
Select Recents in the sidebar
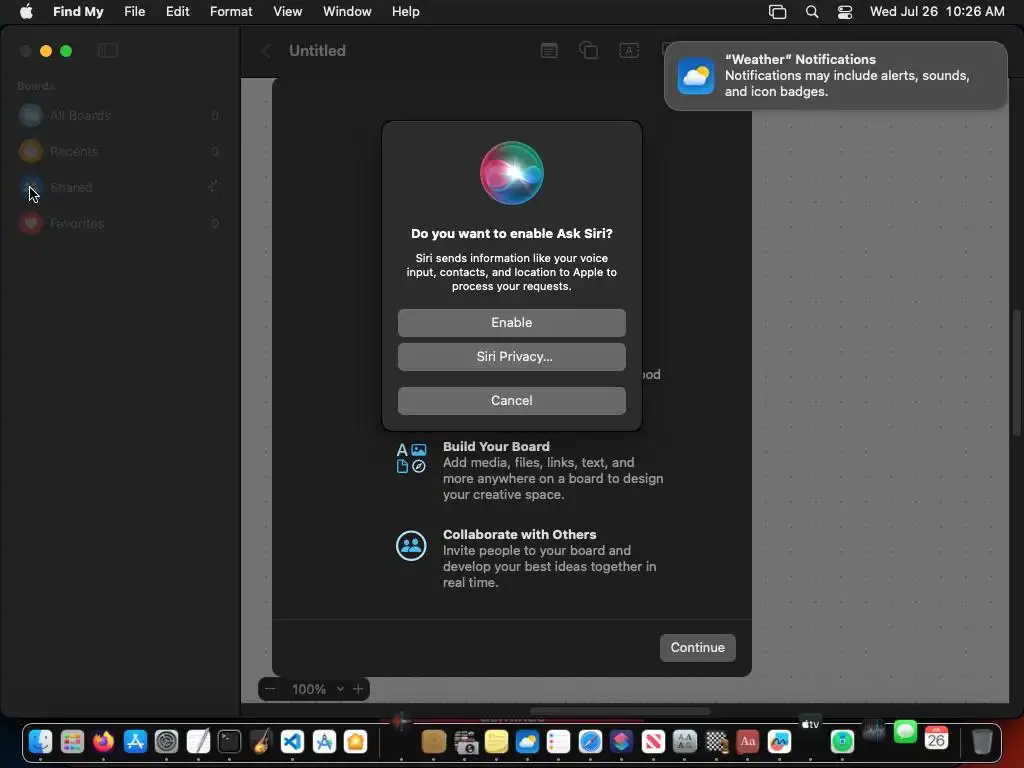click(x=119, y=152)
